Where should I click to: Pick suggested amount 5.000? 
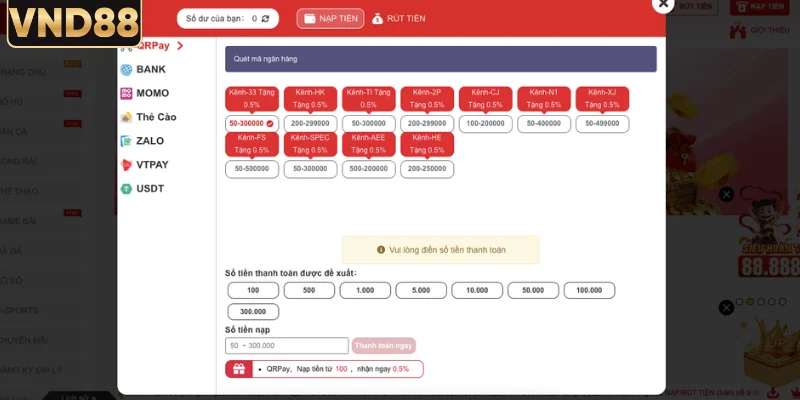[x=421, y=290]
